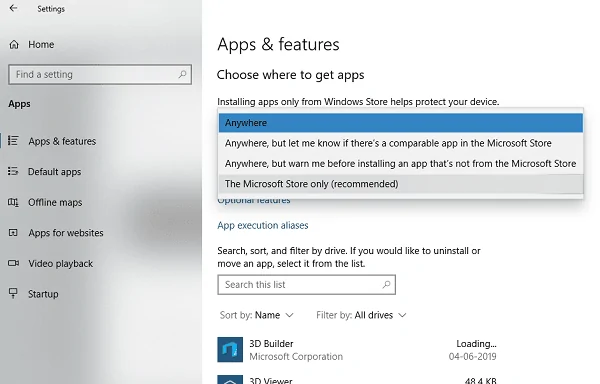Select the 3D Builder app entry
This screenshot has height=384, width=600.
[357, 350]
